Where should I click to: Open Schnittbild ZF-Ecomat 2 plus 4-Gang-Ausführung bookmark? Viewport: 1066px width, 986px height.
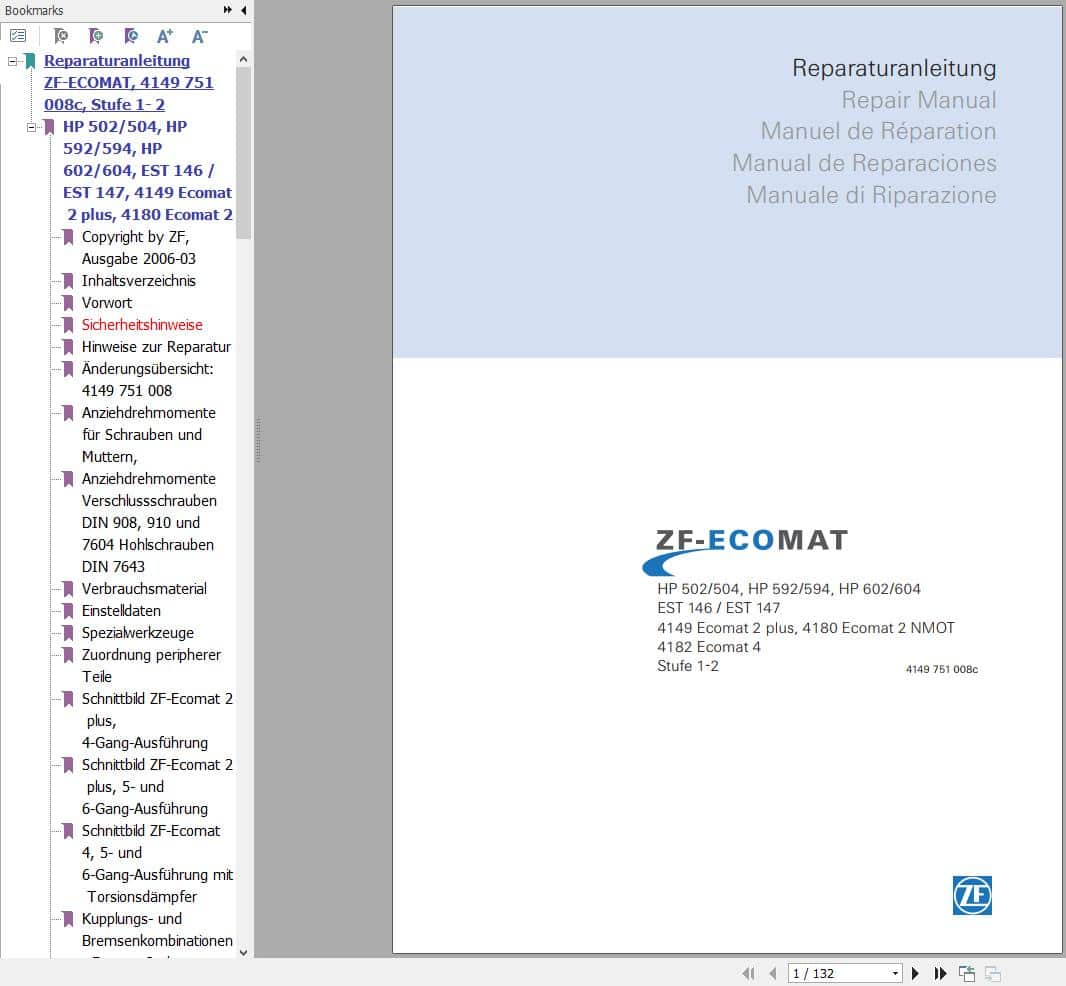pos(157,721)
